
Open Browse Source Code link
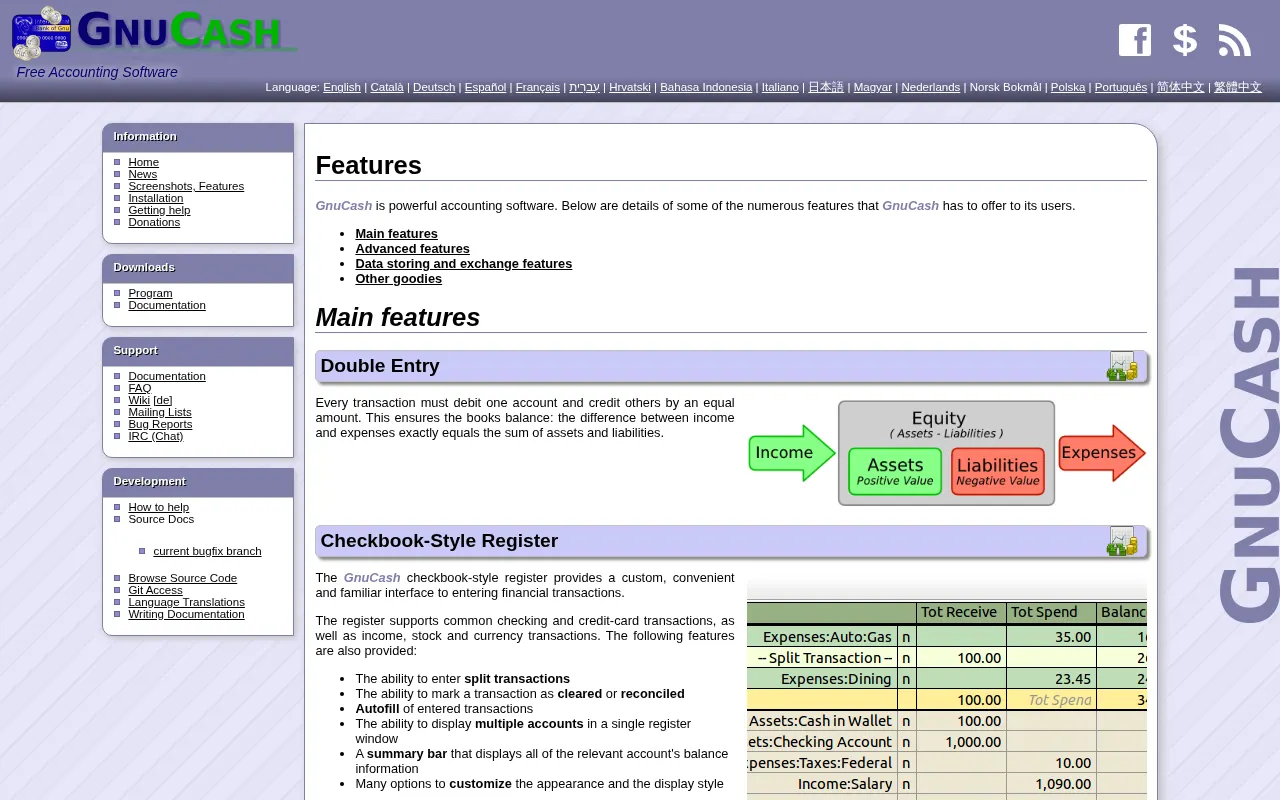[x=182, y=578]
